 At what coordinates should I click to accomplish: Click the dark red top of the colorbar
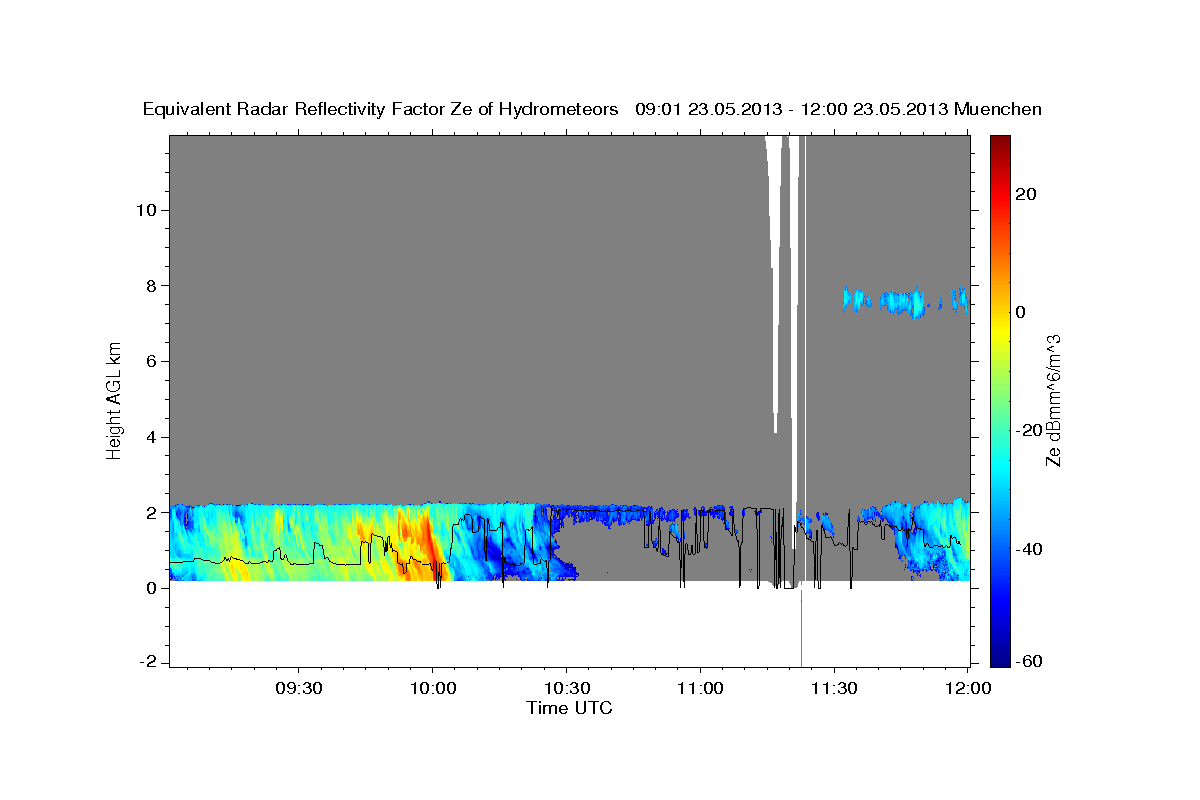pos(999,143)
